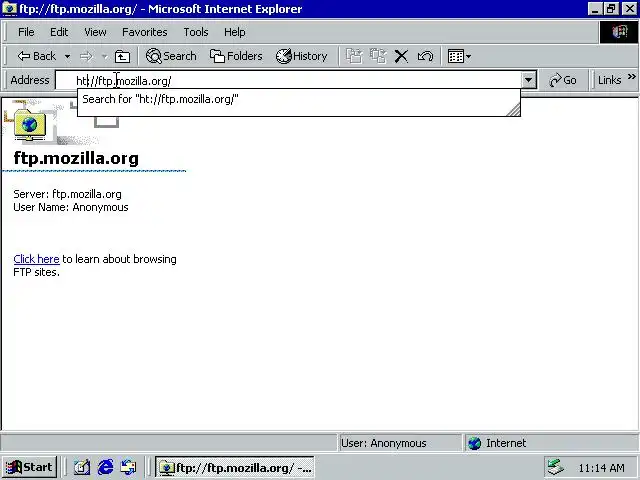Click the 'User: Anonymous' status bar panel
This screenshot has width=640, height=480.
tap(399, 443)
